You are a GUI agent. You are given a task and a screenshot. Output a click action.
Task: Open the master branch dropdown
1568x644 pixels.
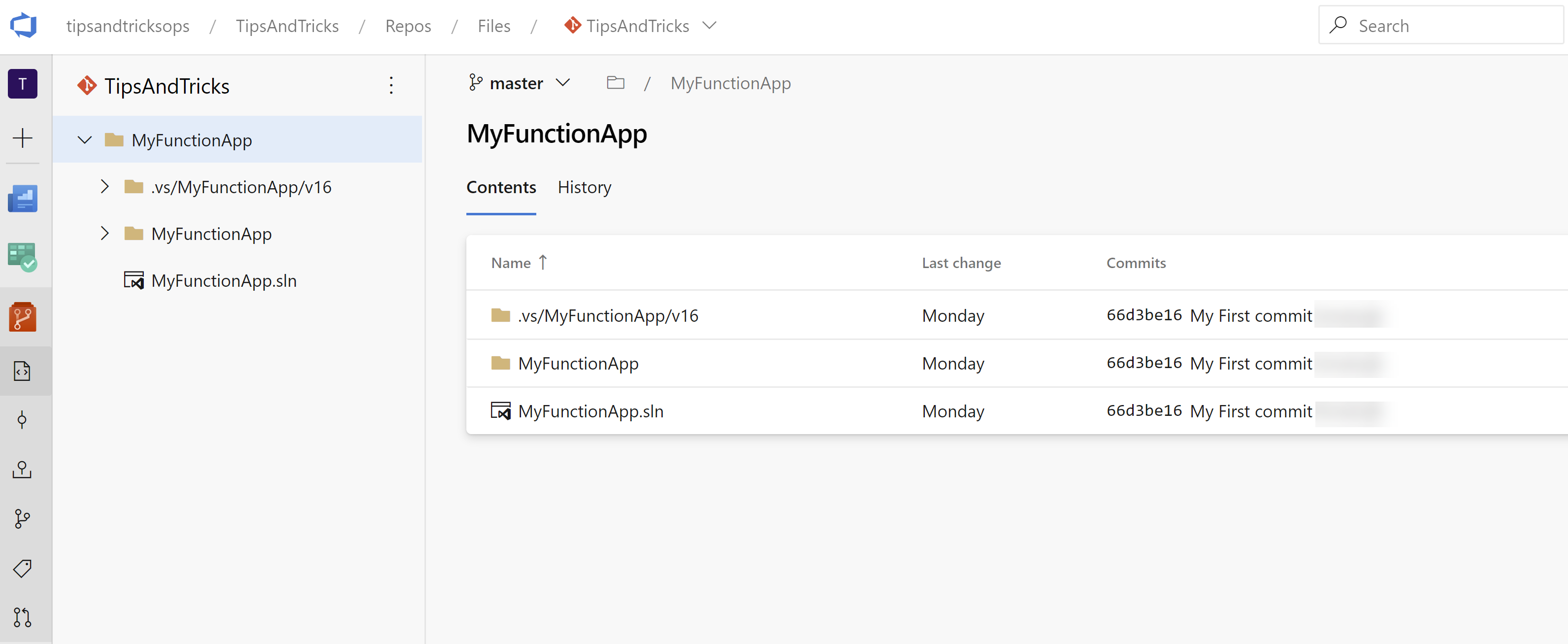pos(519,83)
